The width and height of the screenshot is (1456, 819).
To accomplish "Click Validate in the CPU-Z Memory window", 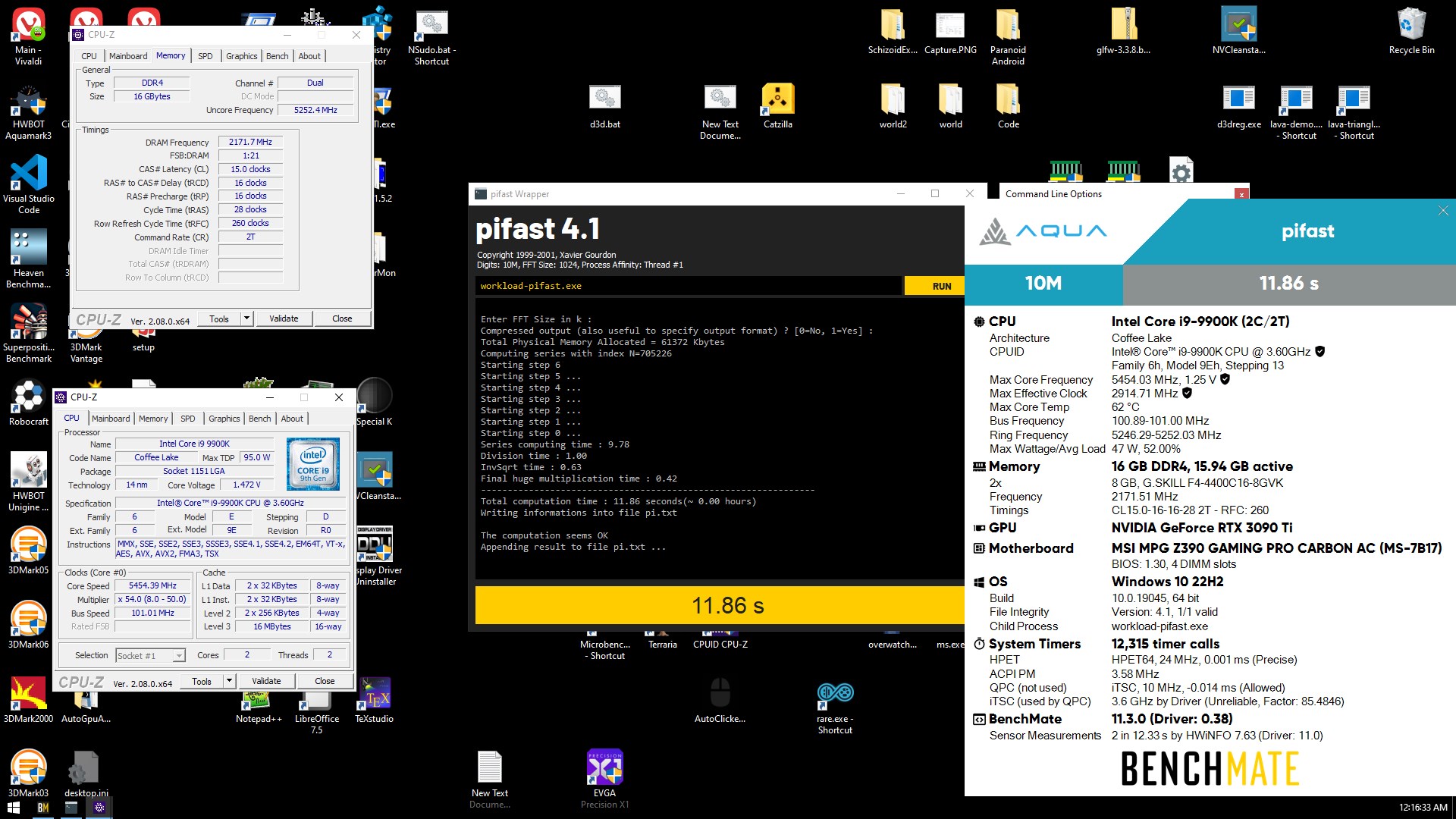I will [x=284, y=318].
